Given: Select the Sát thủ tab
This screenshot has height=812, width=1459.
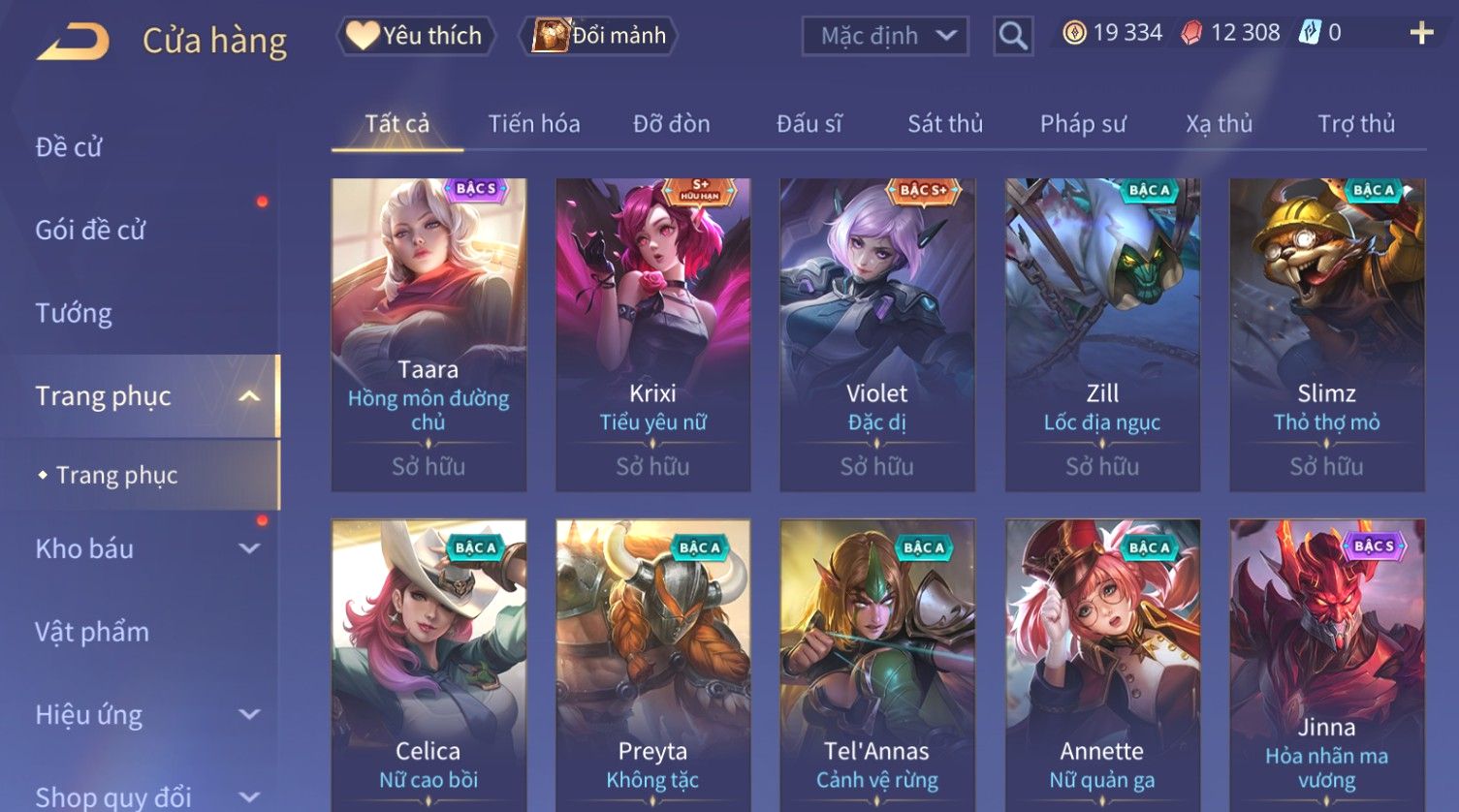Looking at the screenshot, I should click(x=945, y=124).
